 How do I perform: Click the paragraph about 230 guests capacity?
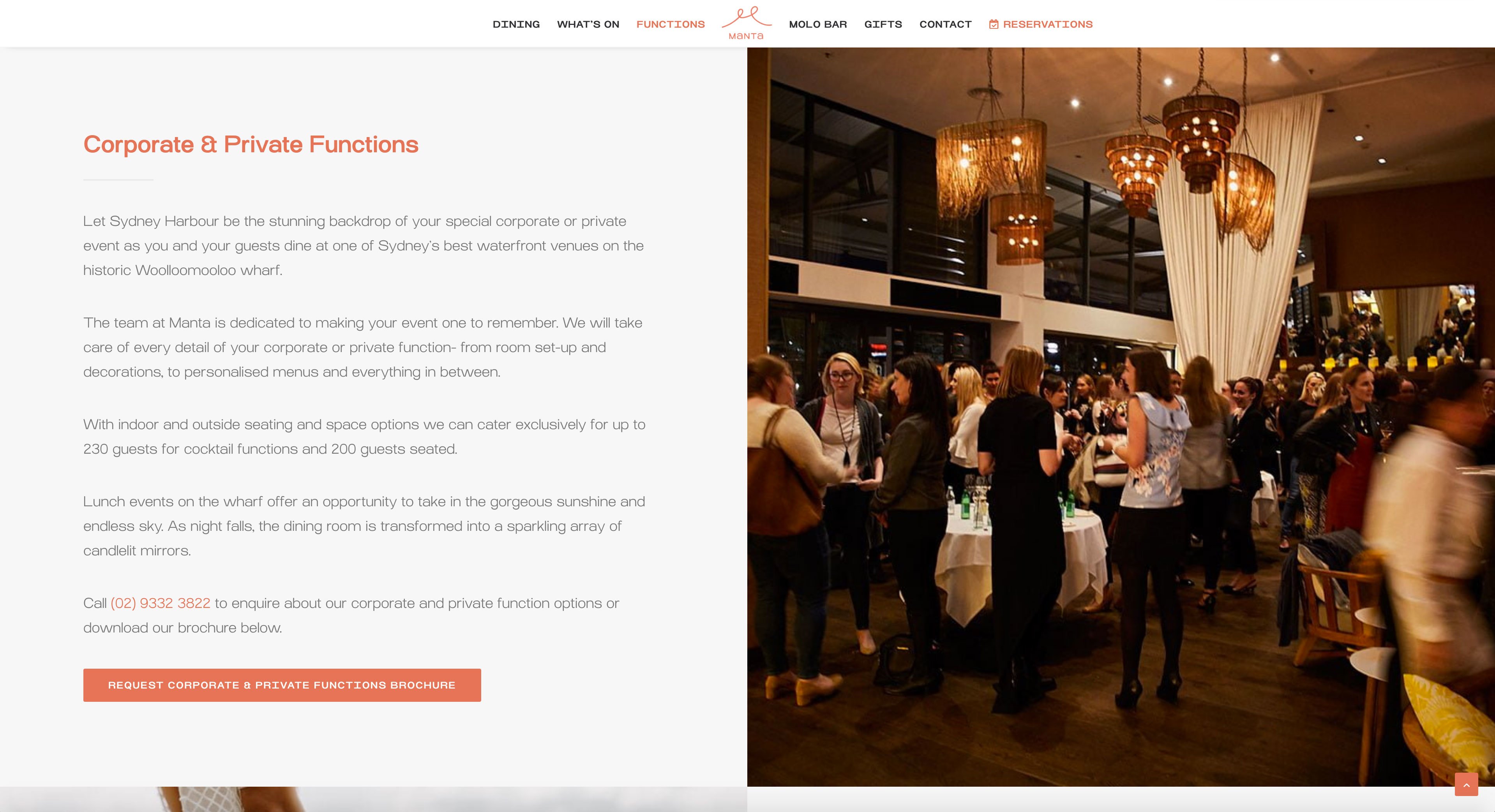click(x=364, y=436)
